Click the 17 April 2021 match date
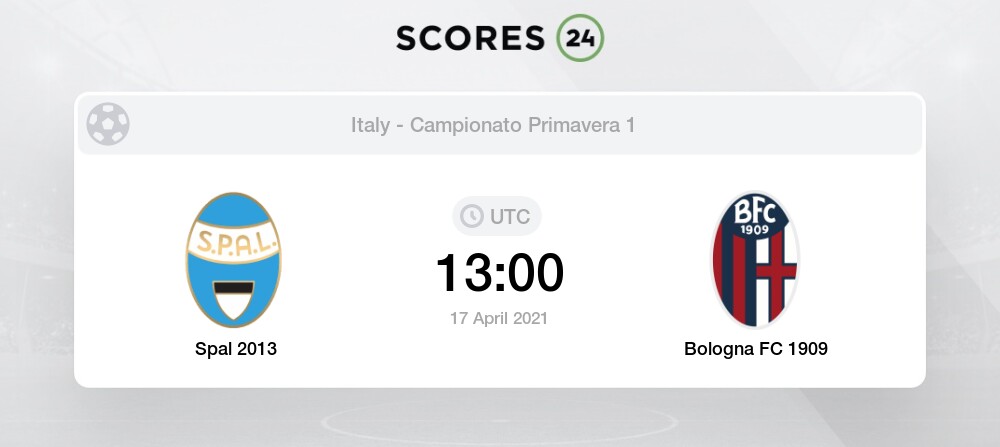Image resolution: width=1000 pixels, height=447 pixels. (x=499, y=317)
